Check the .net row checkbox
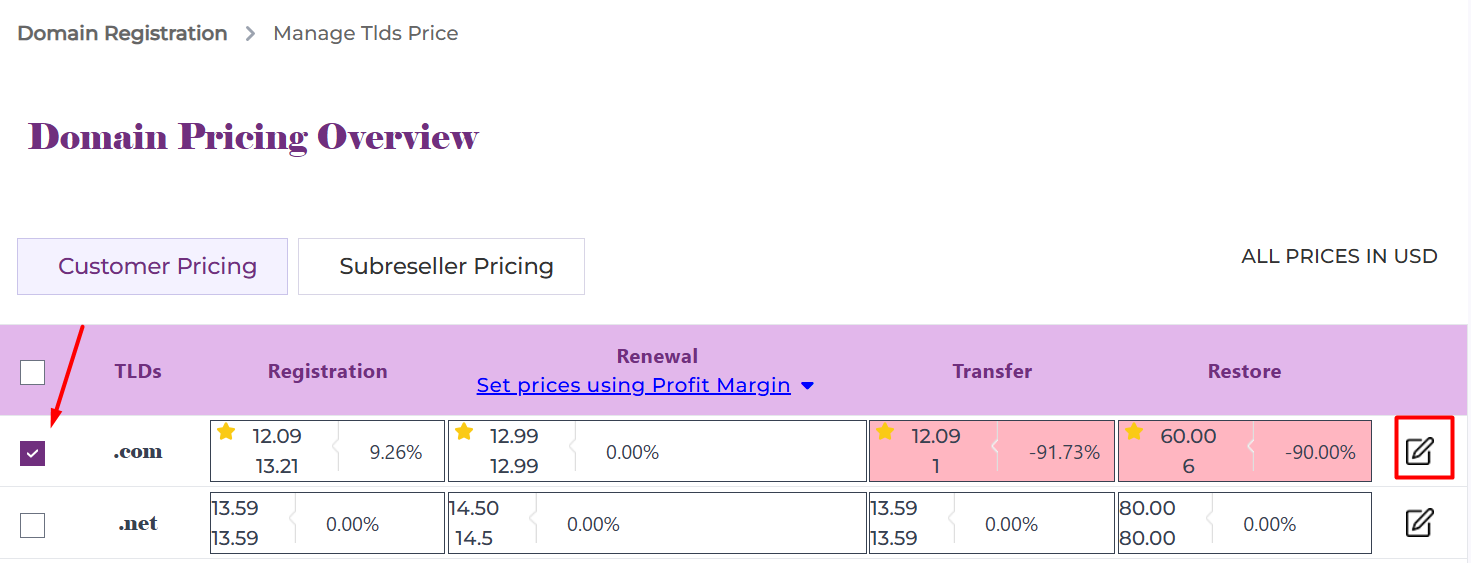Viewport: 1471px width, 563px height. [33, 525]
